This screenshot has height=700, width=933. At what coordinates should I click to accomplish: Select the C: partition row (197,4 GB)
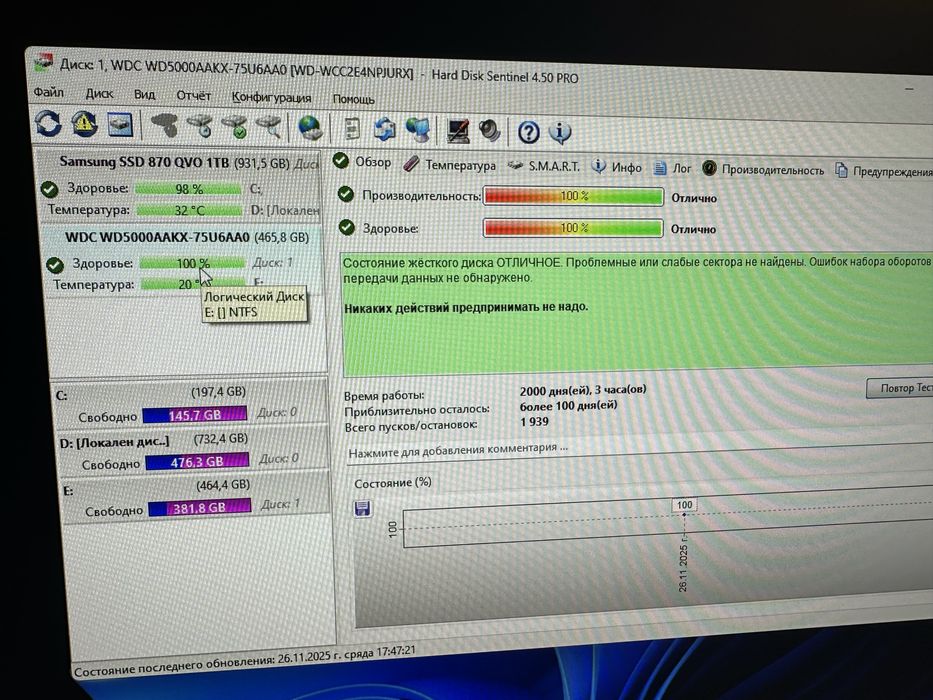(x=191, y=403)
